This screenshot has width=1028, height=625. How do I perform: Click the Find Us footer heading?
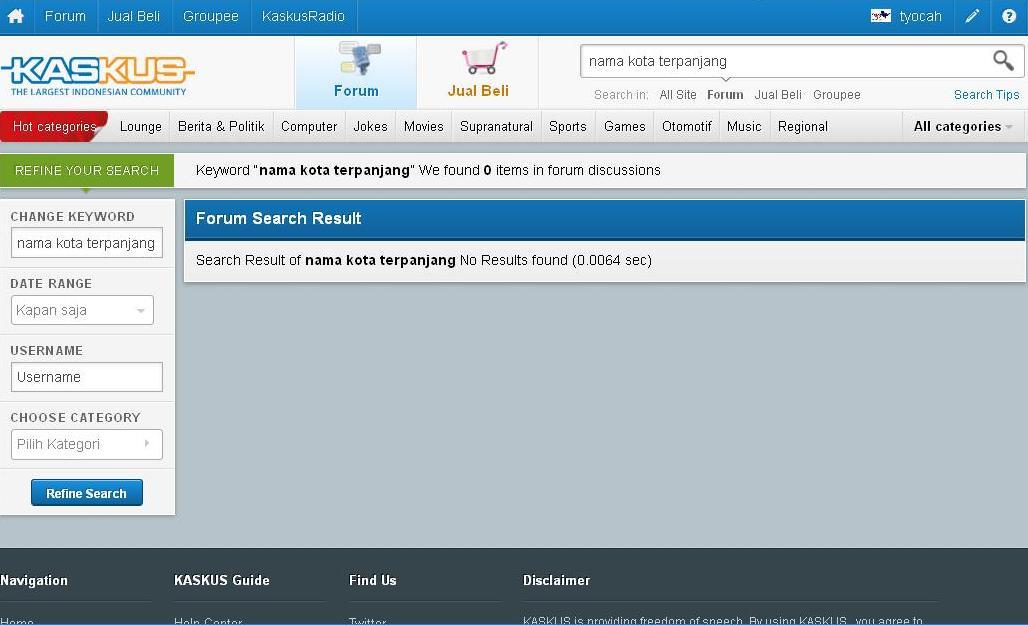tap(372, 580)
